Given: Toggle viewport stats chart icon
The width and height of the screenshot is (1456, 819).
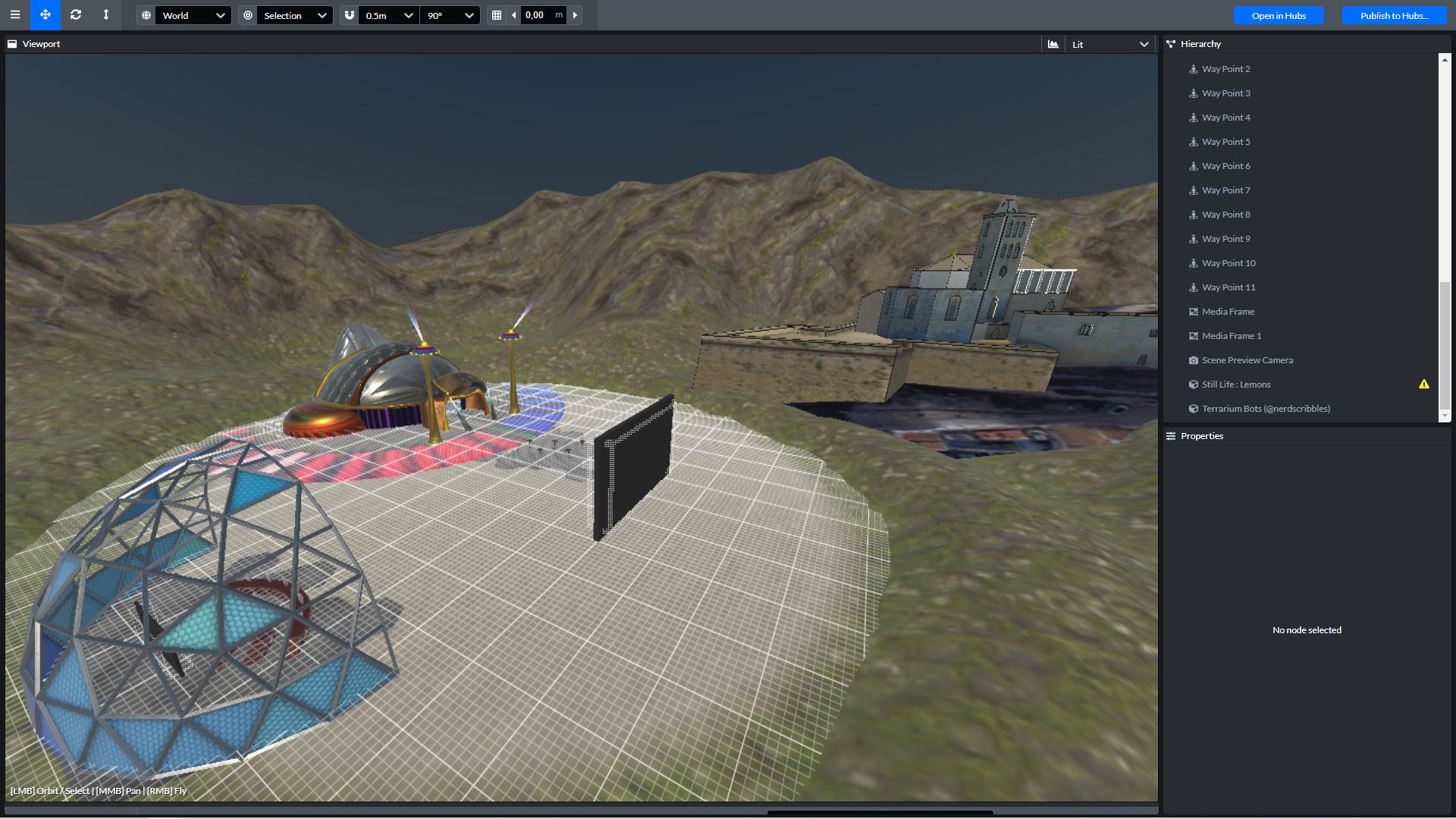Looking at the screenshot, I should [1053, 44].
